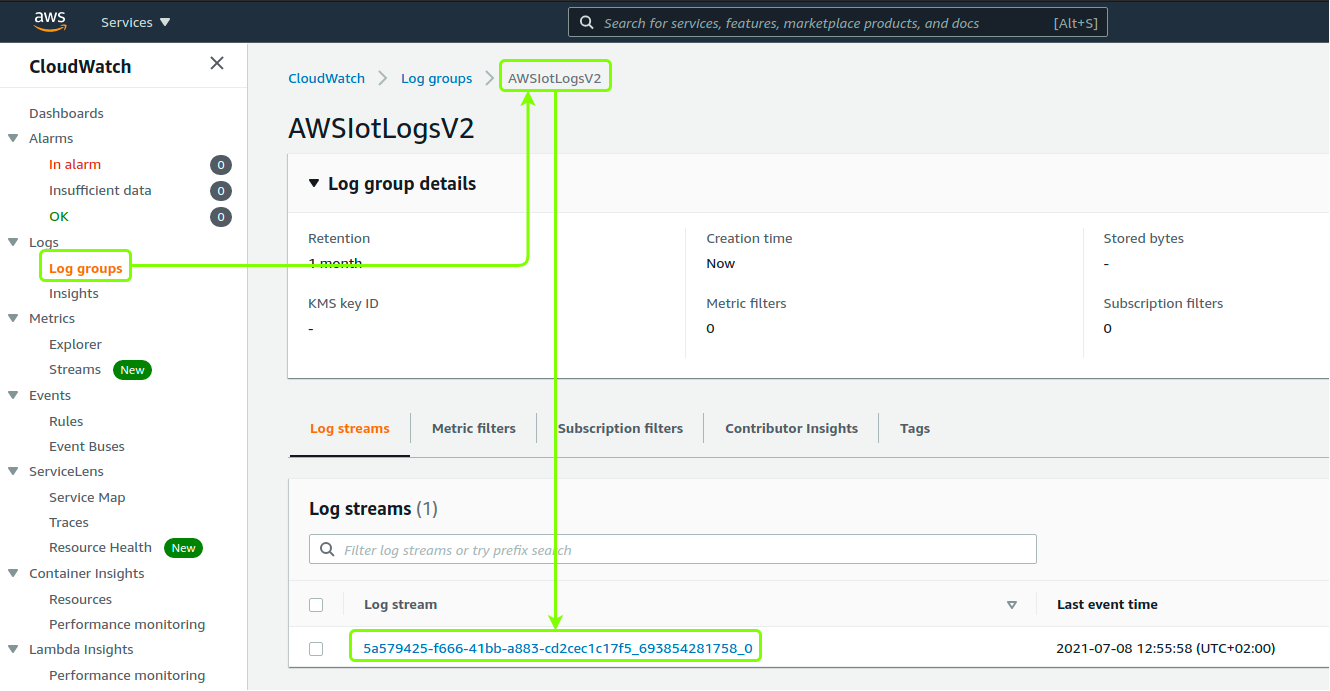Image resolution: width=1330 pixels, height=691 pixels.
Task: Click the Stored bytes label
Action: tap(1143, 238)
